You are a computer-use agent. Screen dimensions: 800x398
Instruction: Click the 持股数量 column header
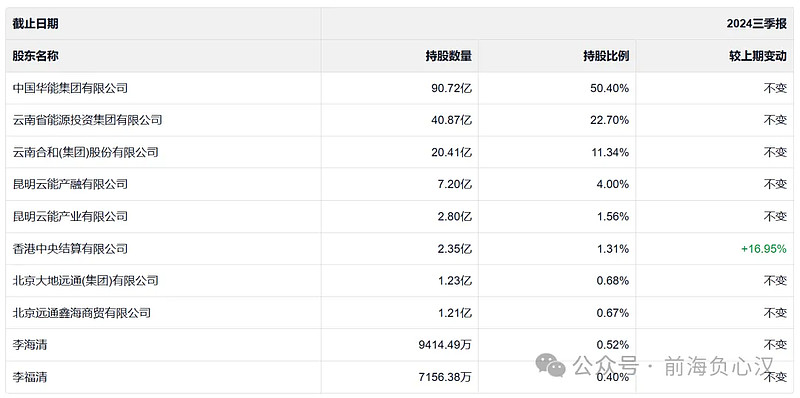coord(399,56)
